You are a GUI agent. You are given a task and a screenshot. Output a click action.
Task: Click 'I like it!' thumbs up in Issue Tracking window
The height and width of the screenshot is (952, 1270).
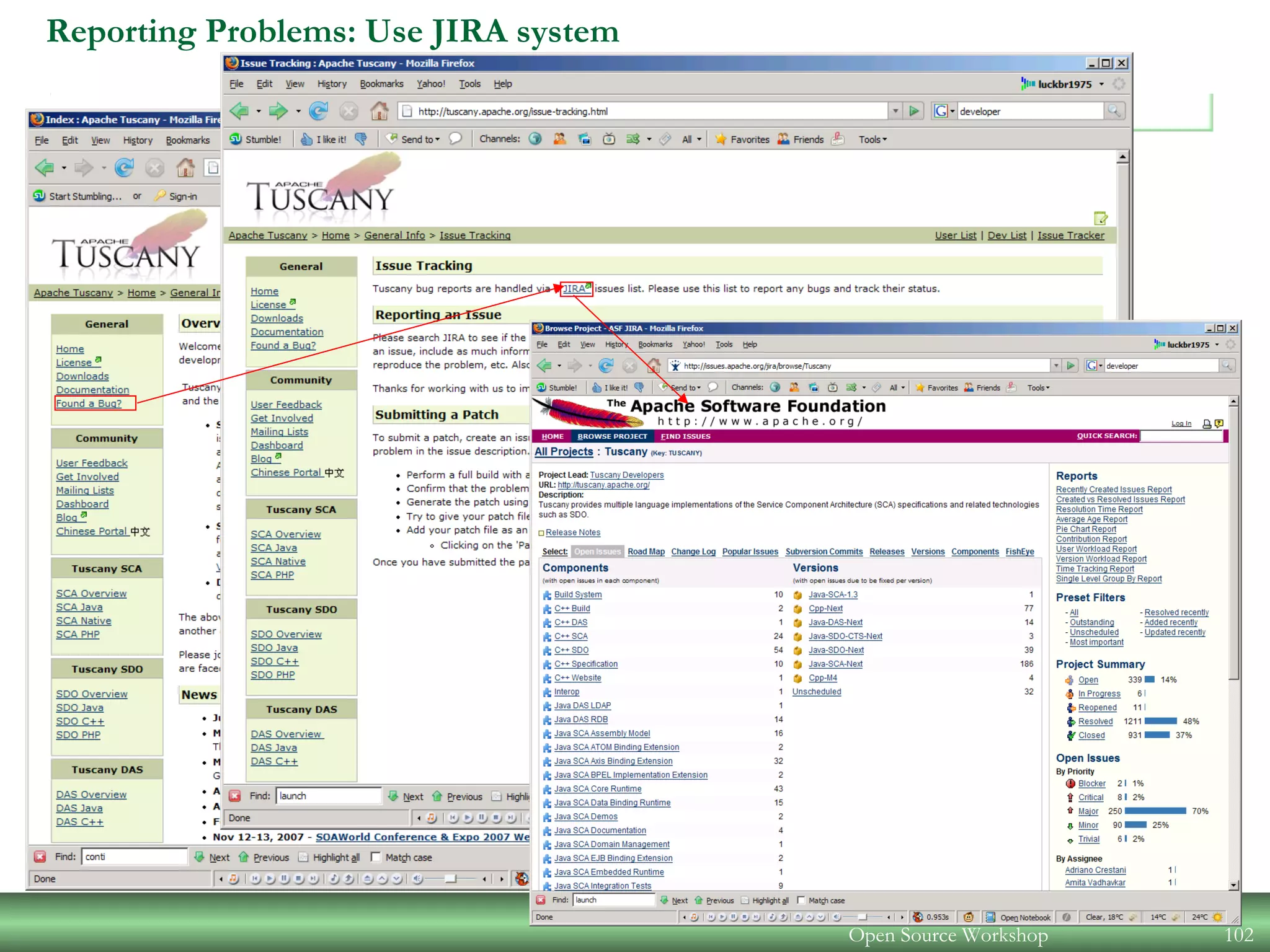coord(324,139)
